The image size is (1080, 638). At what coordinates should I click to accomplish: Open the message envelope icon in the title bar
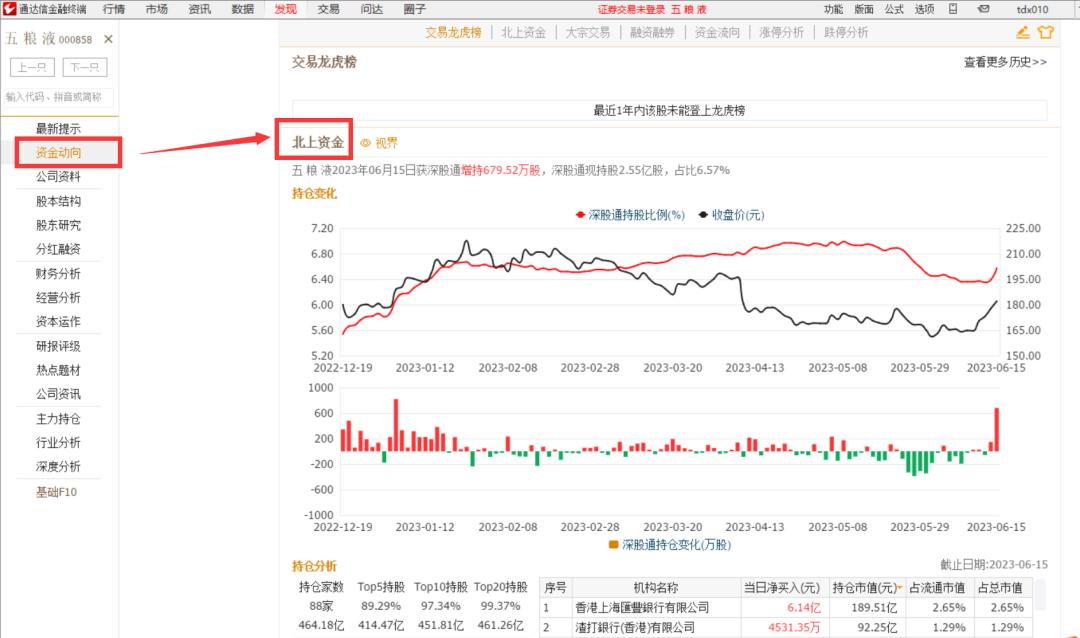pos(984,8)
